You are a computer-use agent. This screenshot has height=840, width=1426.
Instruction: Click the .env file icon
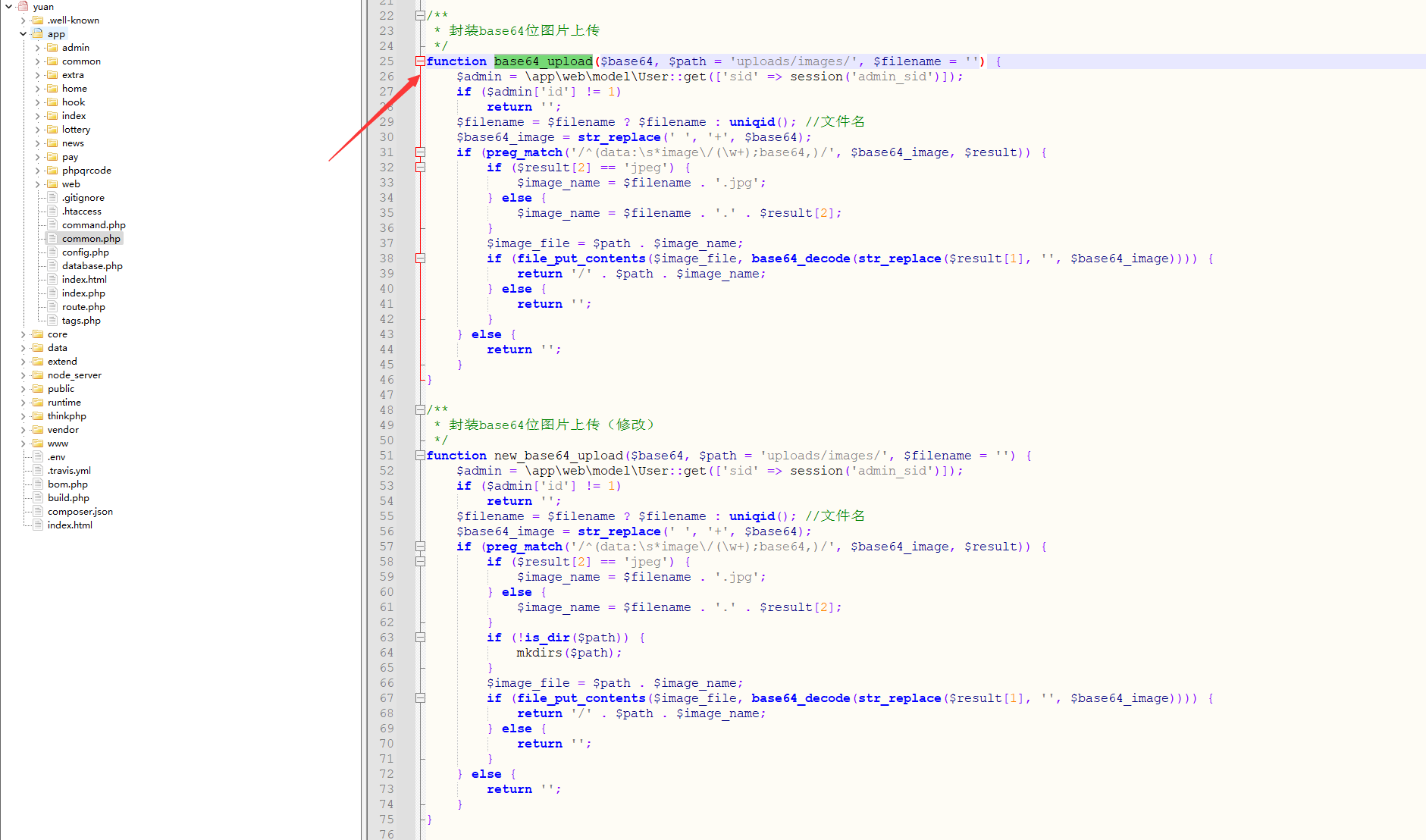point(38,457)
